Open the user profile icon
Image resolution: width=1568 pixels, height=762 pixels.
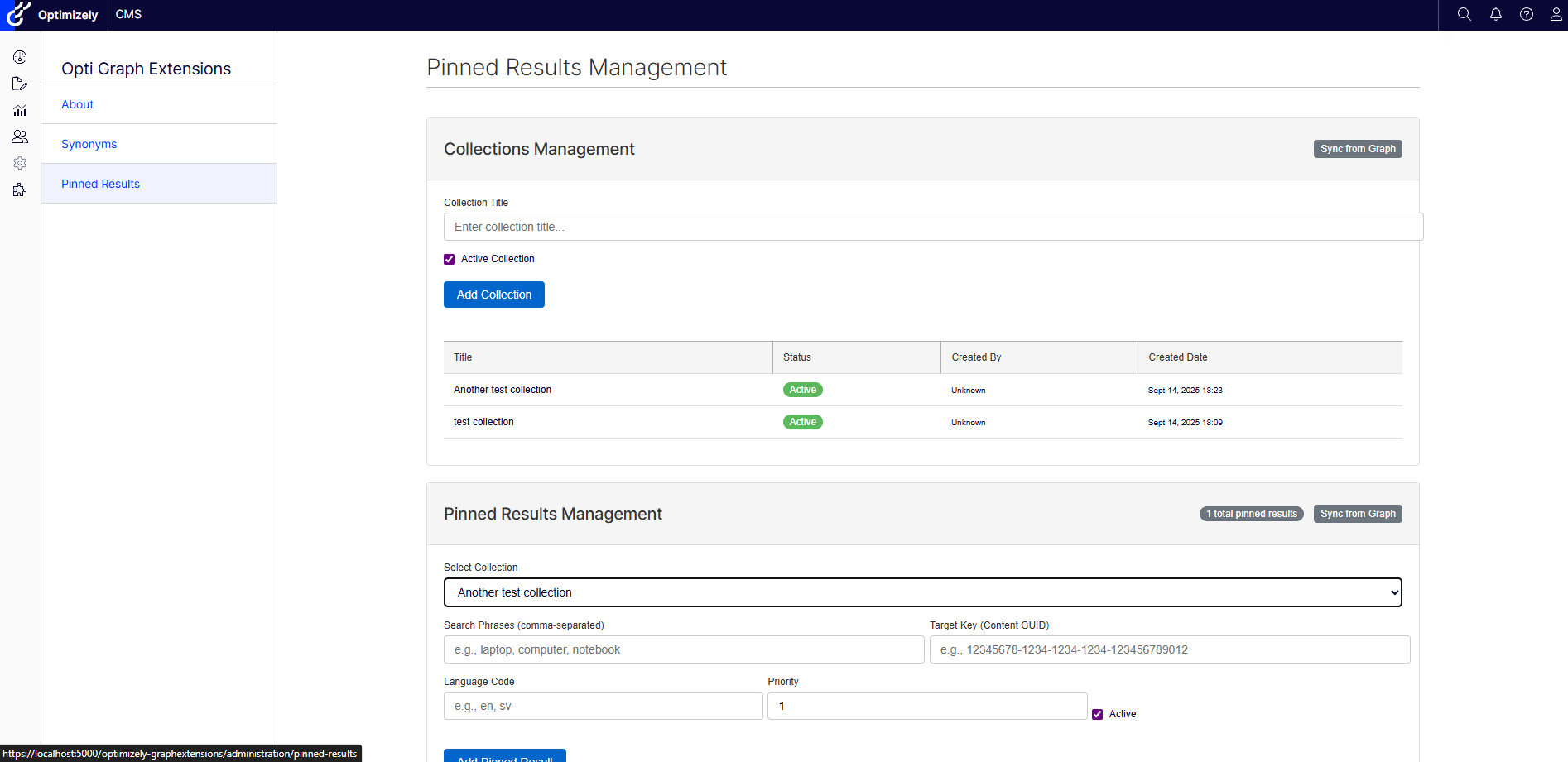point(1556,14)
